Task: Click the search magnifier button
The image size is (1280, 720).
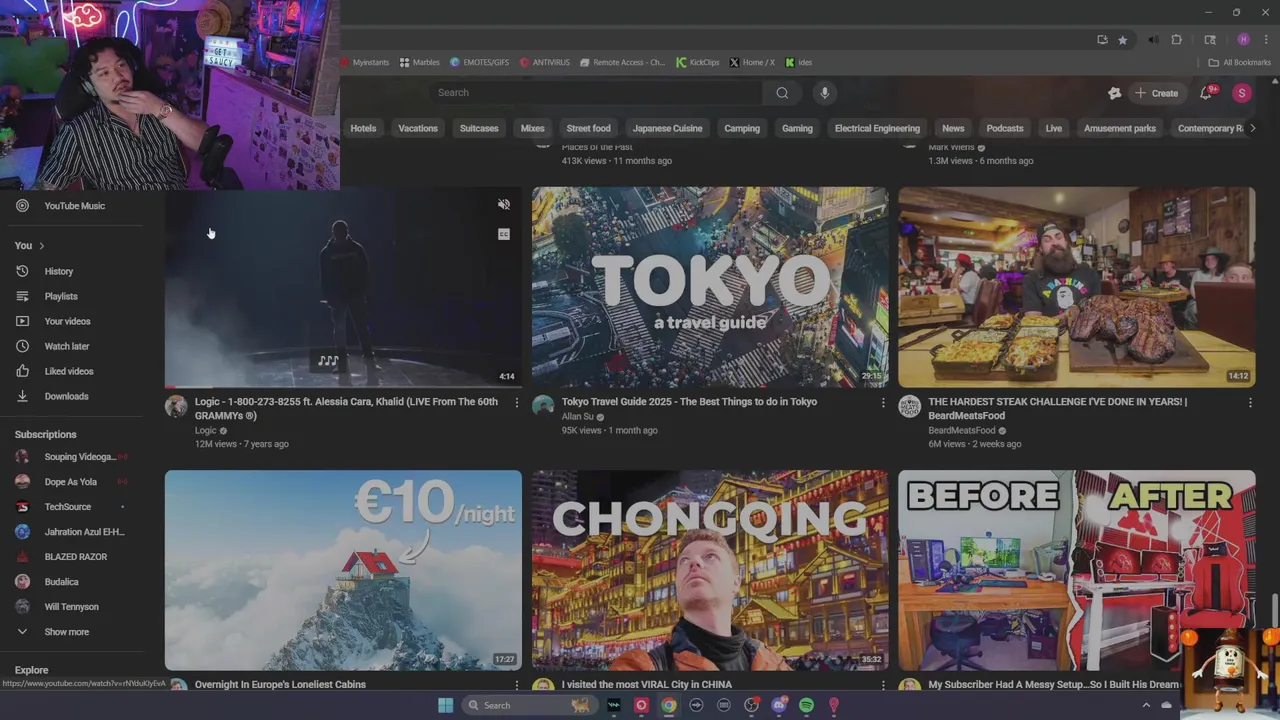Action: point(782,93)
